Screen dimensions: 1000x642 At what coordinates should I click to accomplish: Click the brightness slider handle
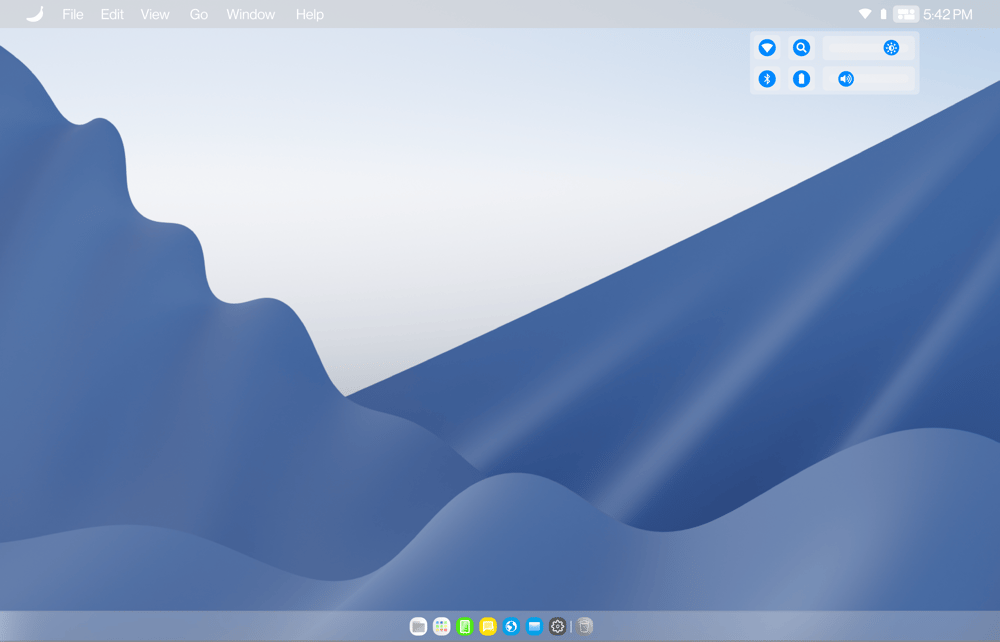(x=892, y=48)
